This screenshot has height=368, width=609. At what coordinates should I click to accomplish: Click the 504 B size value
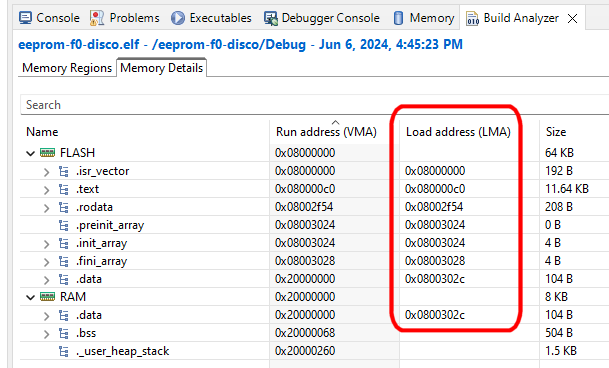(x=559, y=333)
